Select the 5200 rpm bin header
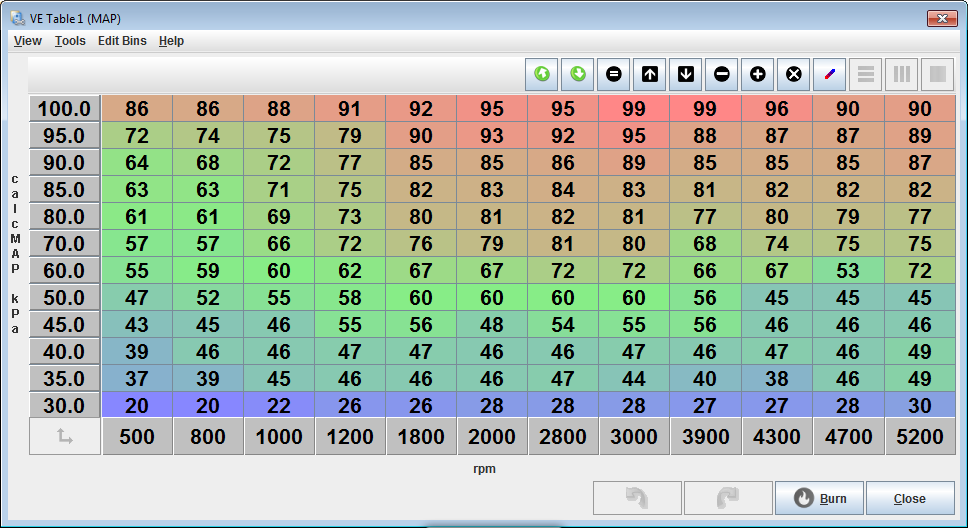 [x=919, y=436]
